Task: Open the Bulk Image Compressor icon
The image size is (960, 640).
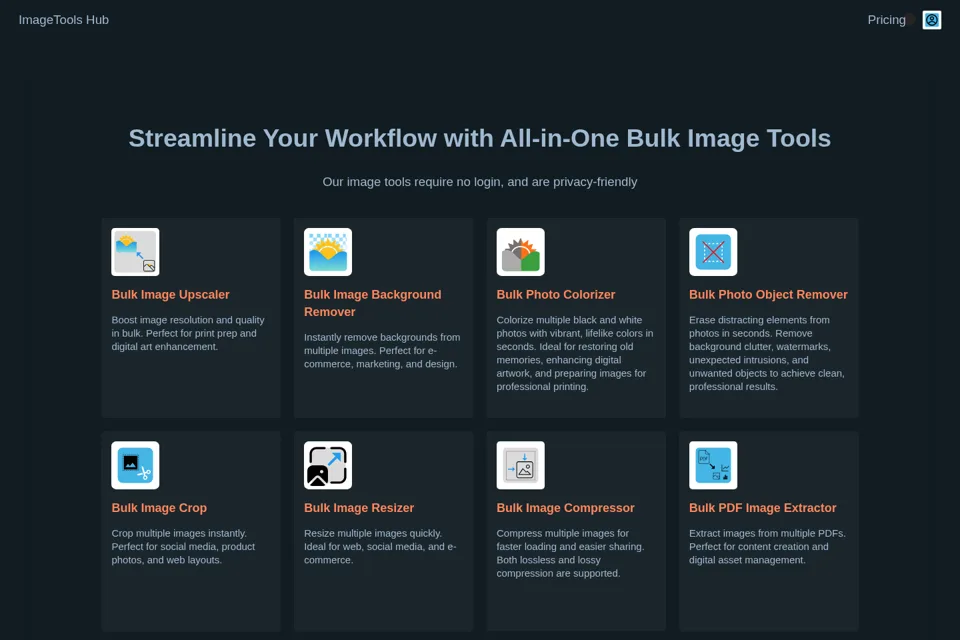Action: click(x=520, y=465)
